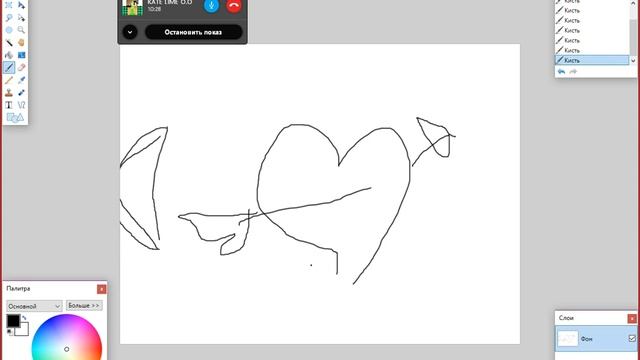Image resolution: width=640 pixels, height=360 pixels.
Task: Reset colors to black and white
Action: [10, 332]
